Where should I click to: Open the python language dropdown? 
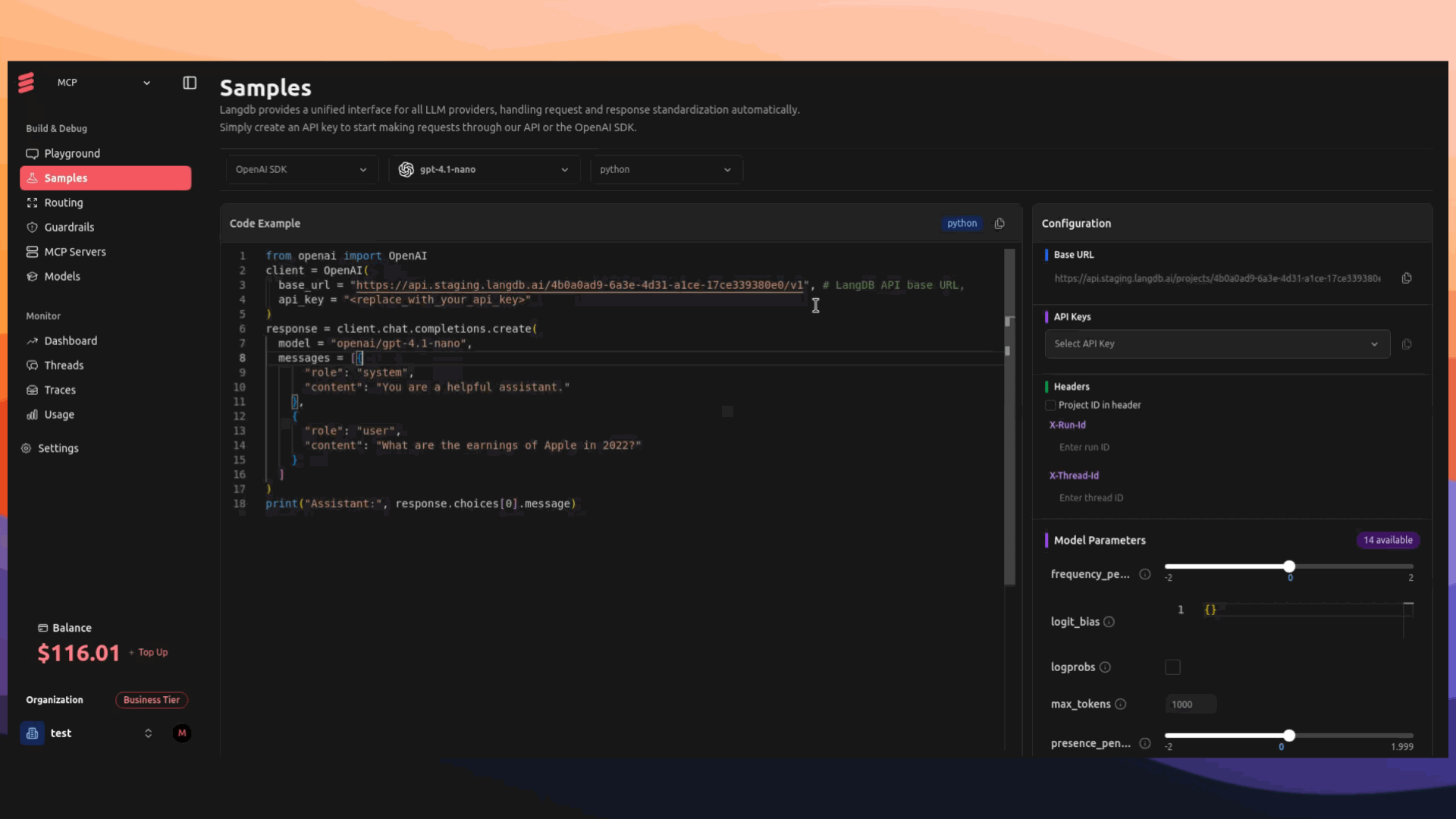(x=665, y=170)
